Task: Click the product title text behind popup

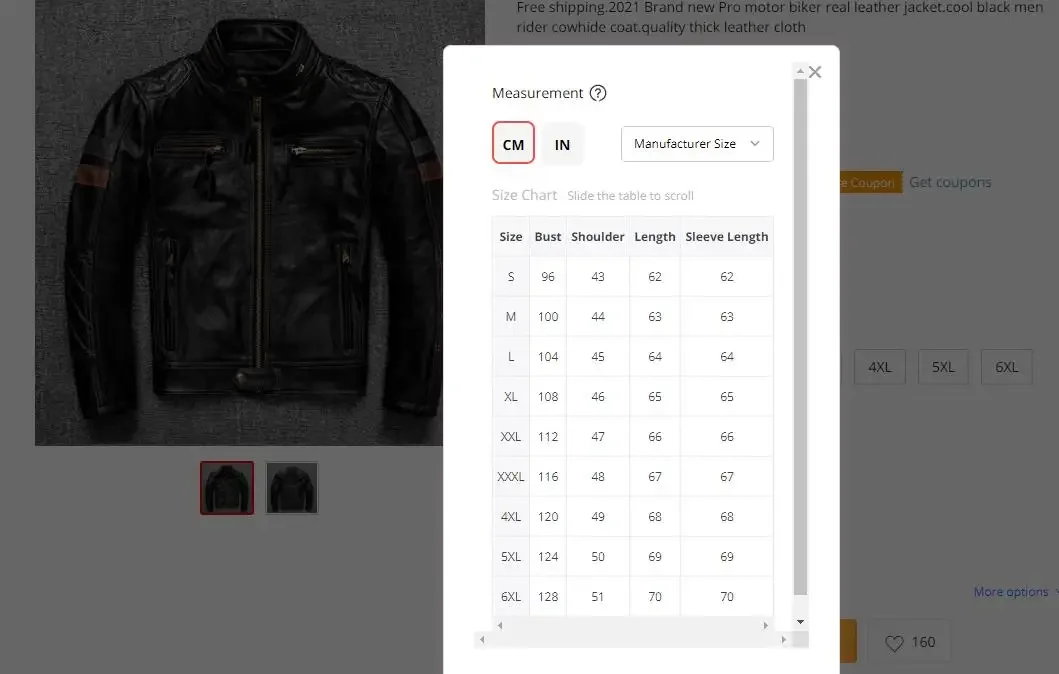Action: point(779,18)
